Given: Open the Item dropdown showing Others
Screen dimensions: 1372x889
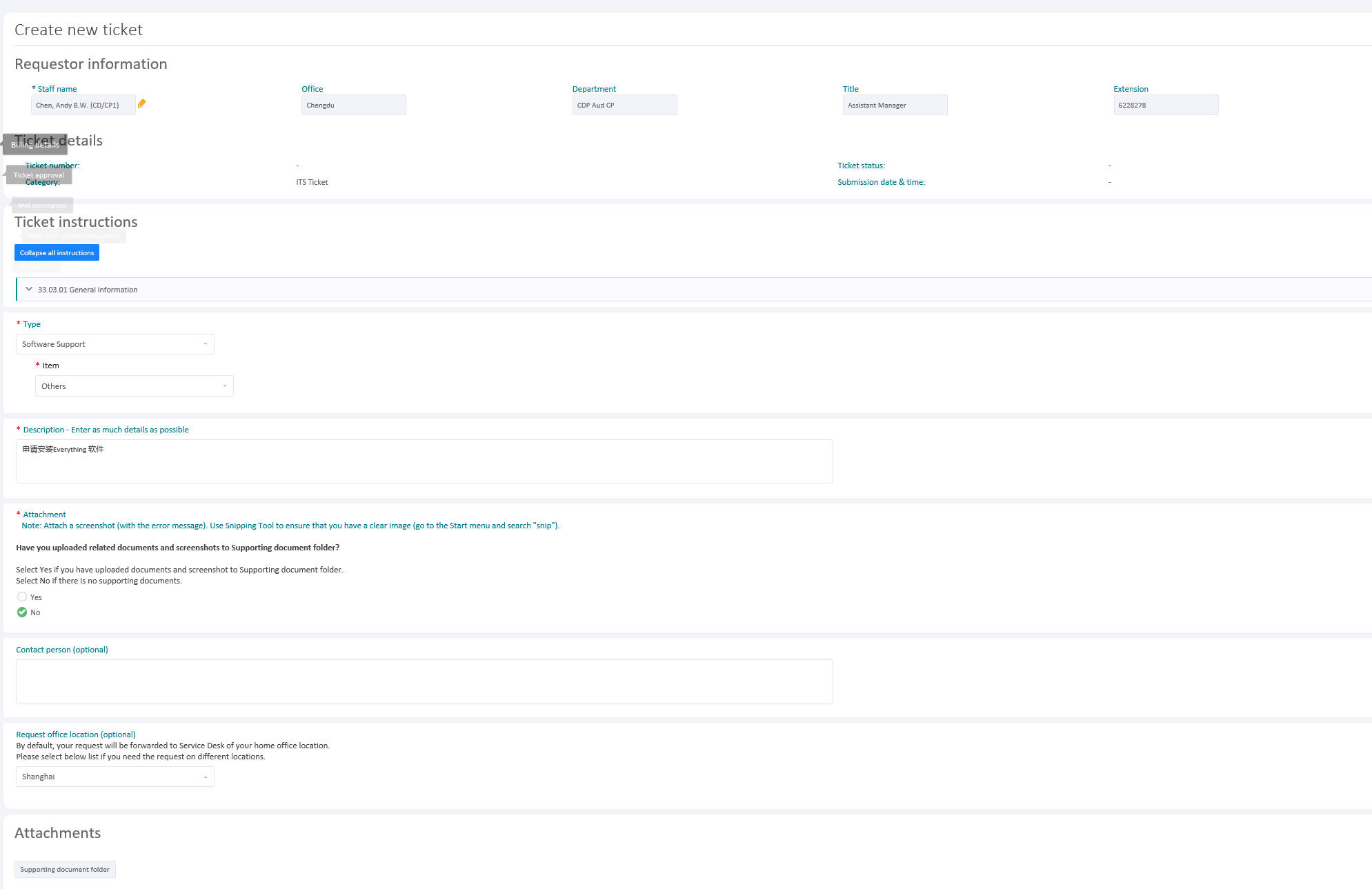Looking at the screenshot, I should (134, 386).
